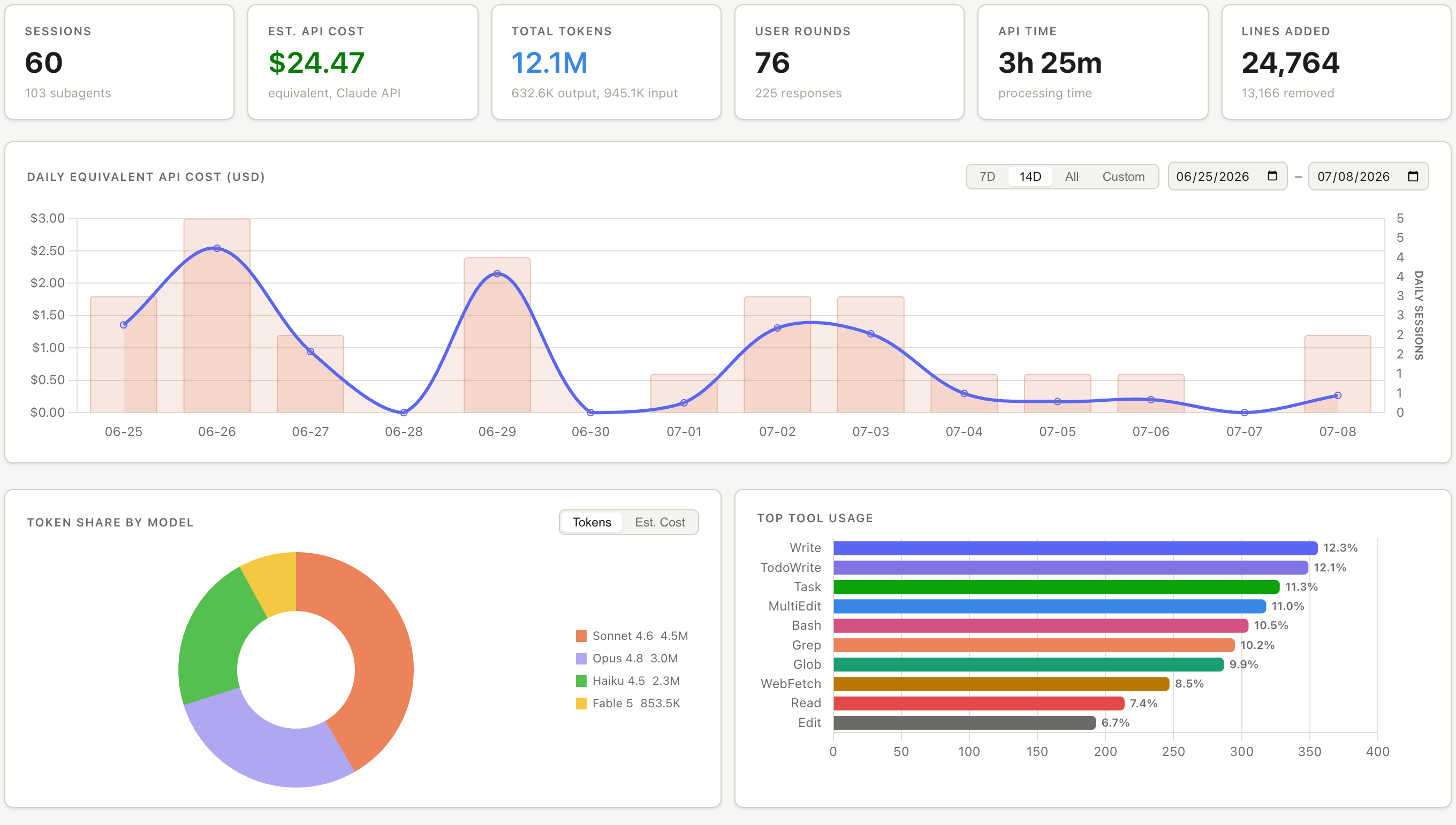Click the Sonnet 4.6 legend label
The image size is (1456, 825).
click(x=640, y=636)
